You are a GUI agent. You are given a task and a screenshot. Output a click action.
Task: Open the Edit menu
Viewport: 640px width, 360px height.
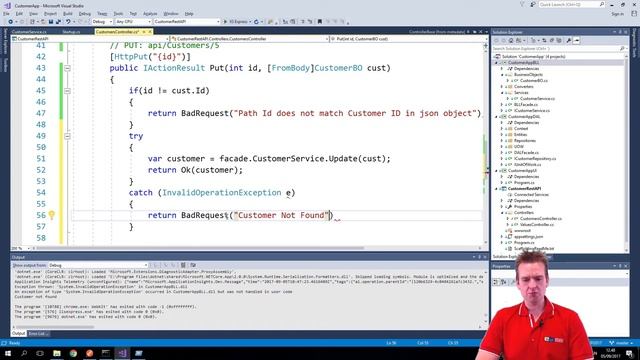[19, 14]
